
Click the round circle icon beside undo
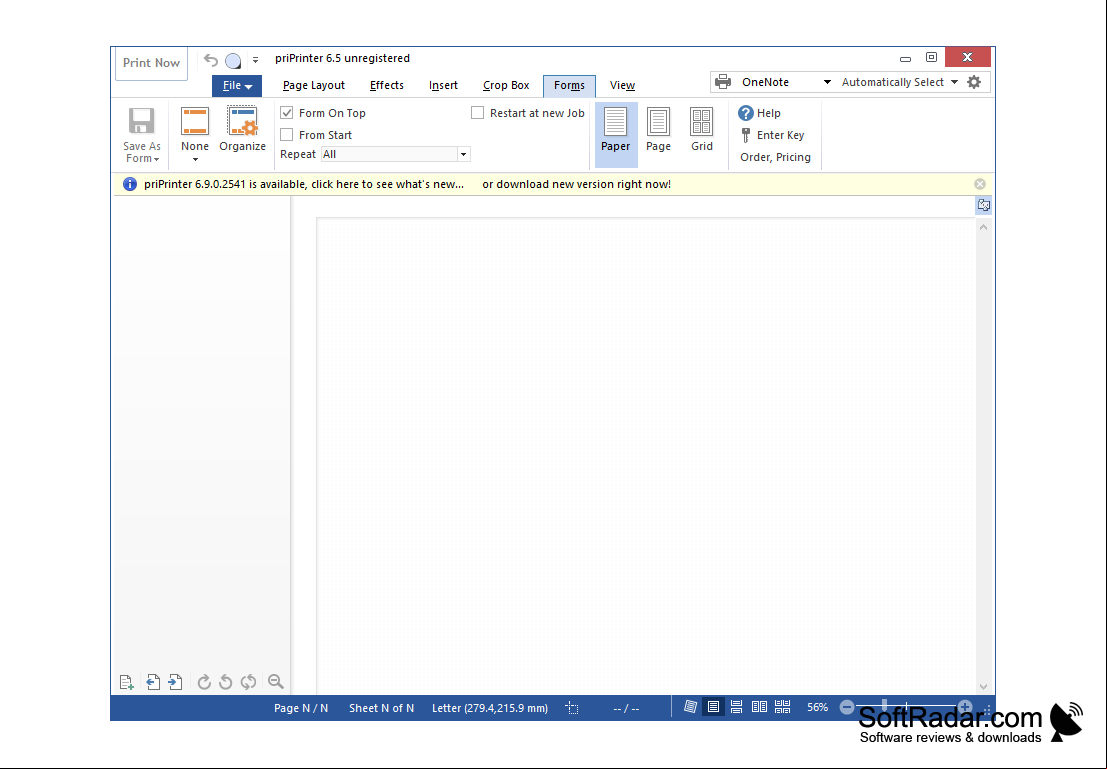pos(233,61)
